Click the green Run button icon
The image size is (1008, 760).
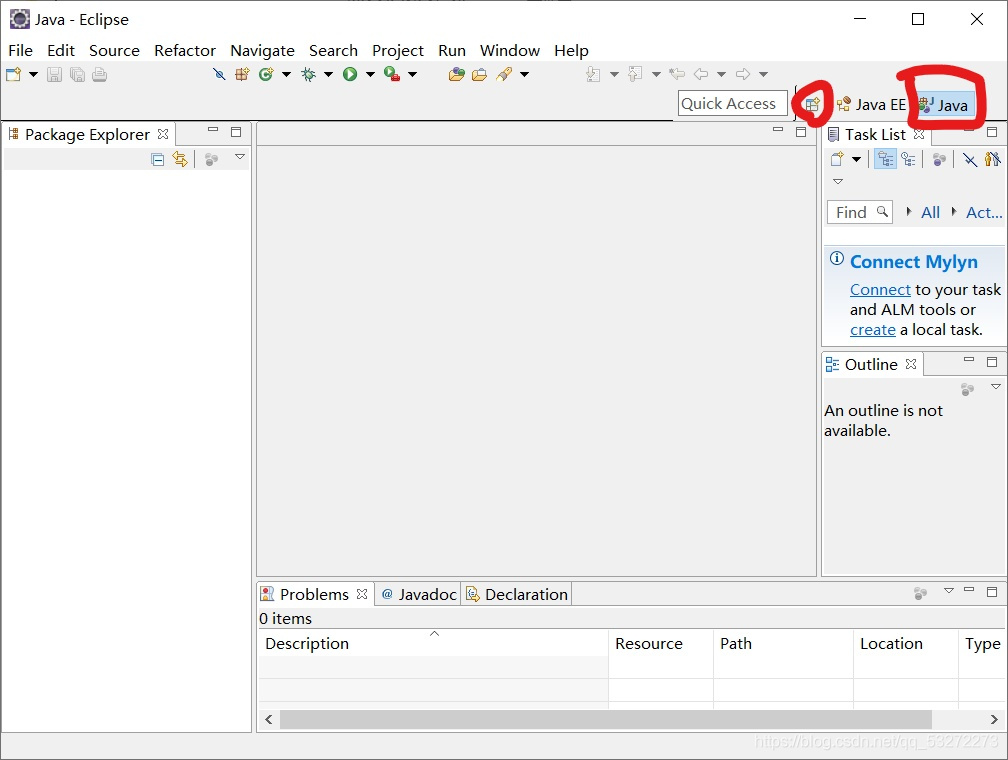click(350, 75)
